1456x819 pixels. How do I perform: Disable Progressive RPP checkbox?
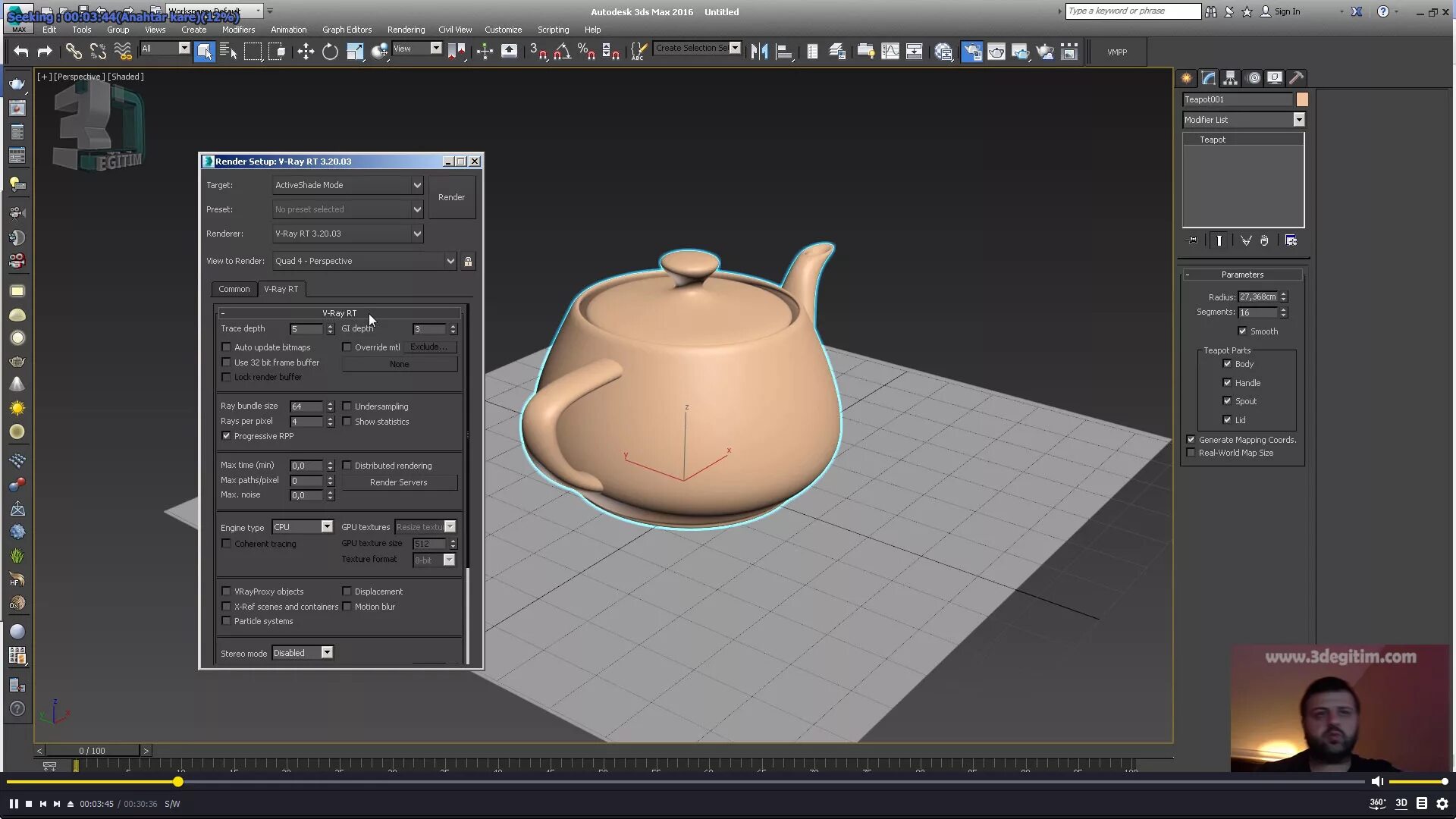[x=226, y=436]
